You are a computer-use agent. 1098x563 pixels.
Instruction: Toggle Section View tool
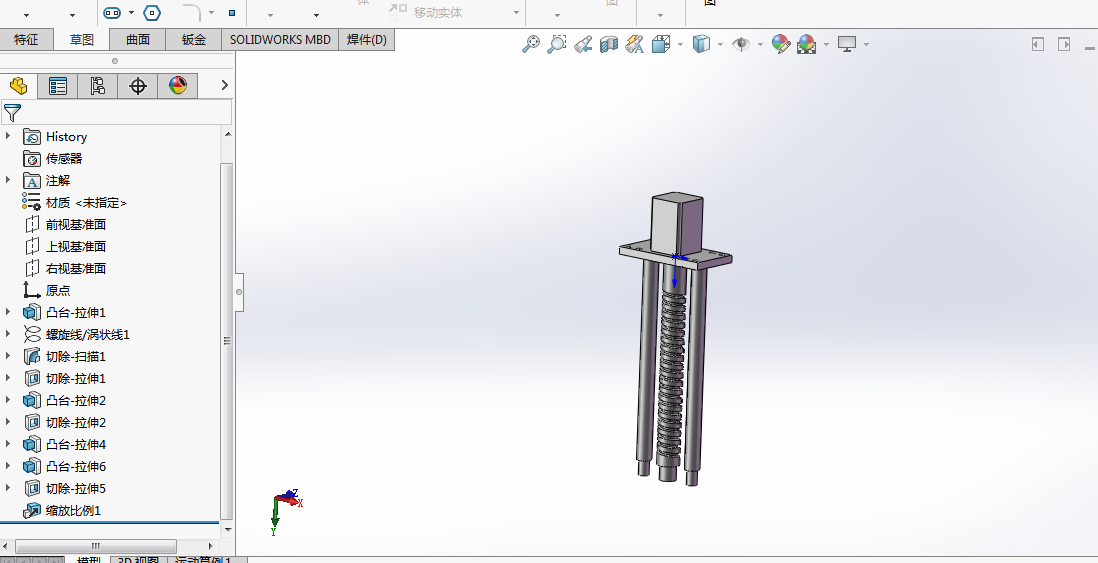point(609,45)
